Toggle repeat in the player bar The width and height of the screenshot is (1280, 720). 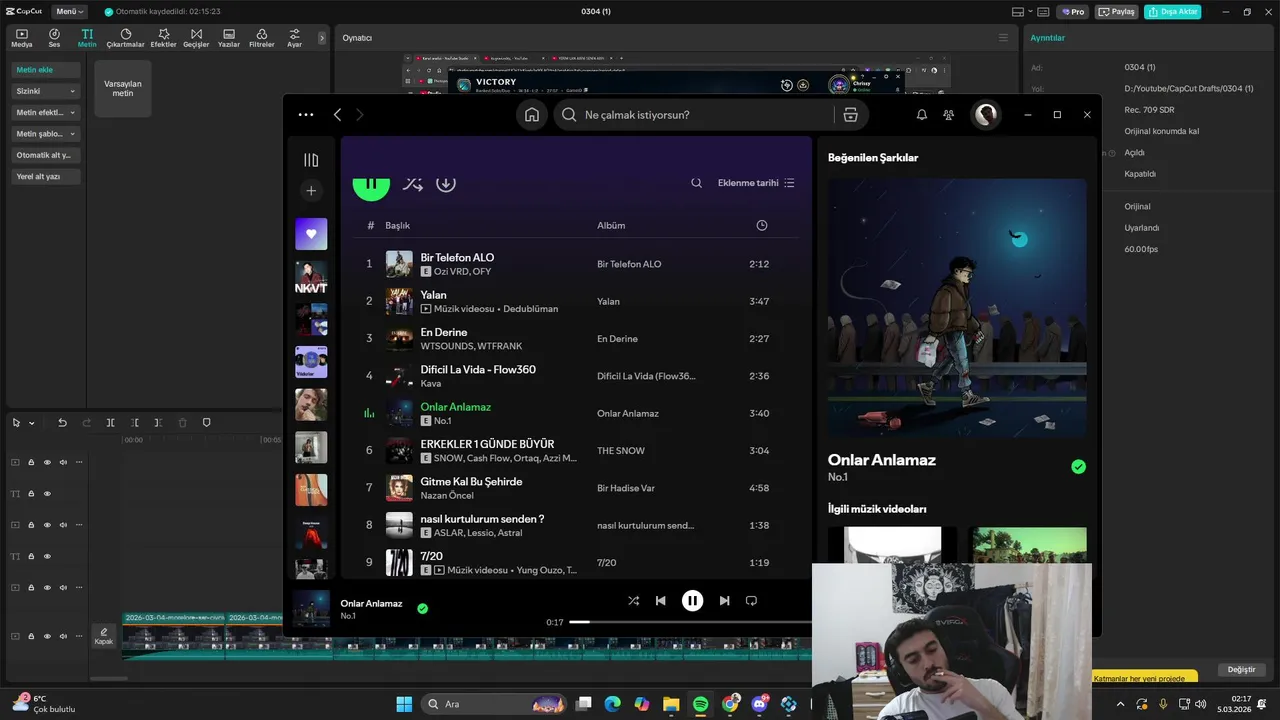751,601
